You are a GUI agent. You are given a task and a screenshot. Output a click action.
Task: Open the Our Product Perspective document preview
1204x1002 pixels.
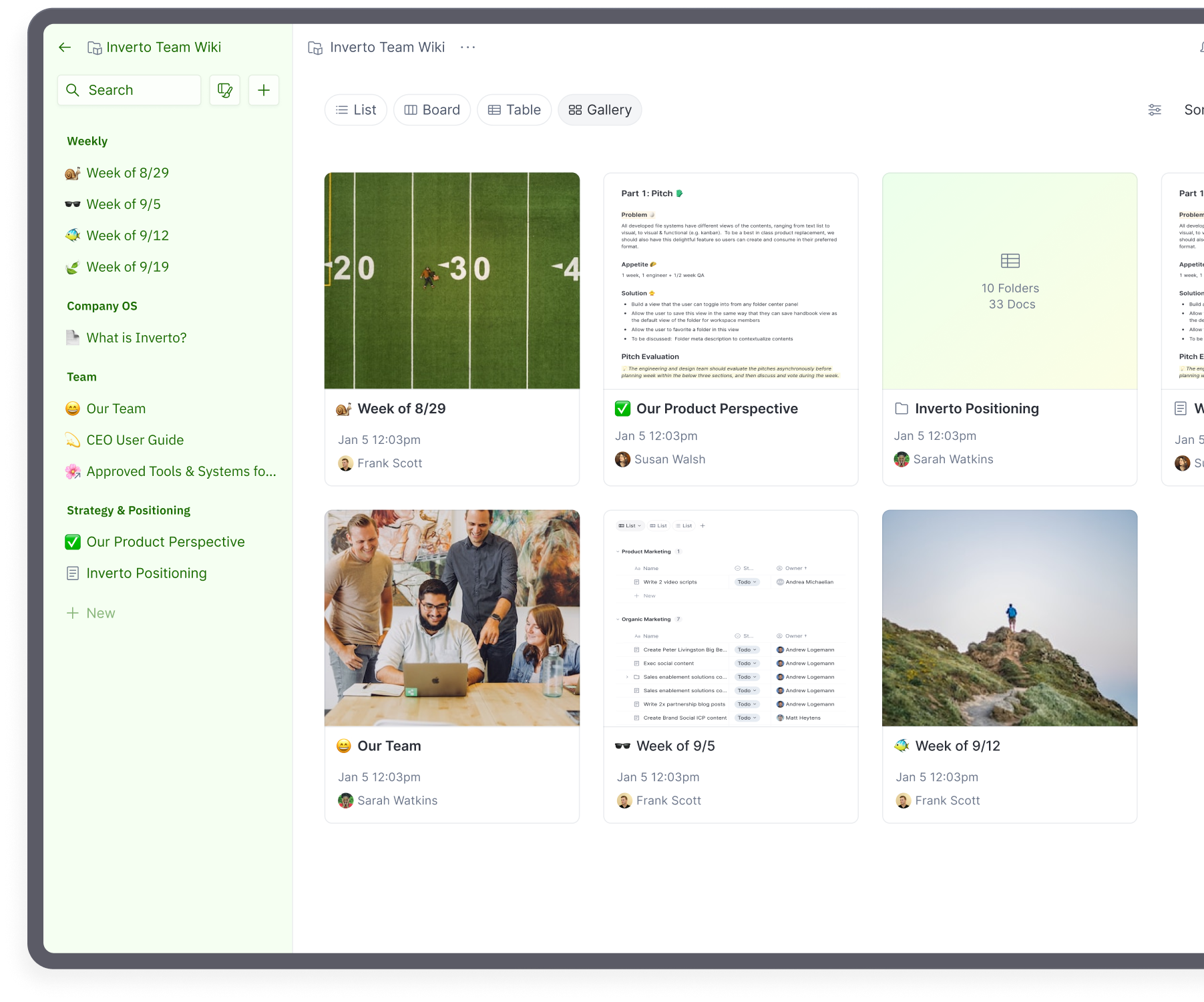click(x=731, y=281)
